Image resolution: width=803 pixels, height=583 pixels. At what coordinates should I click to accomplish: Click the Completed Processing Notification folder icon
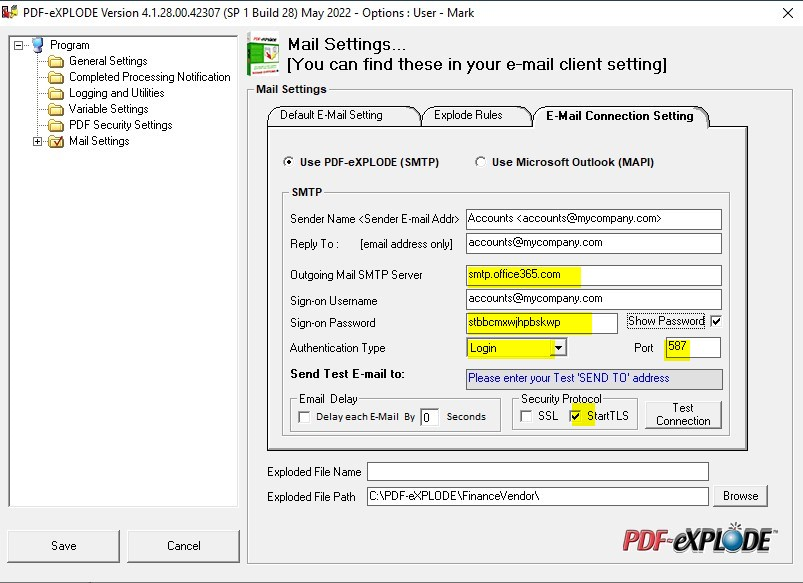(x=56, y=77)
